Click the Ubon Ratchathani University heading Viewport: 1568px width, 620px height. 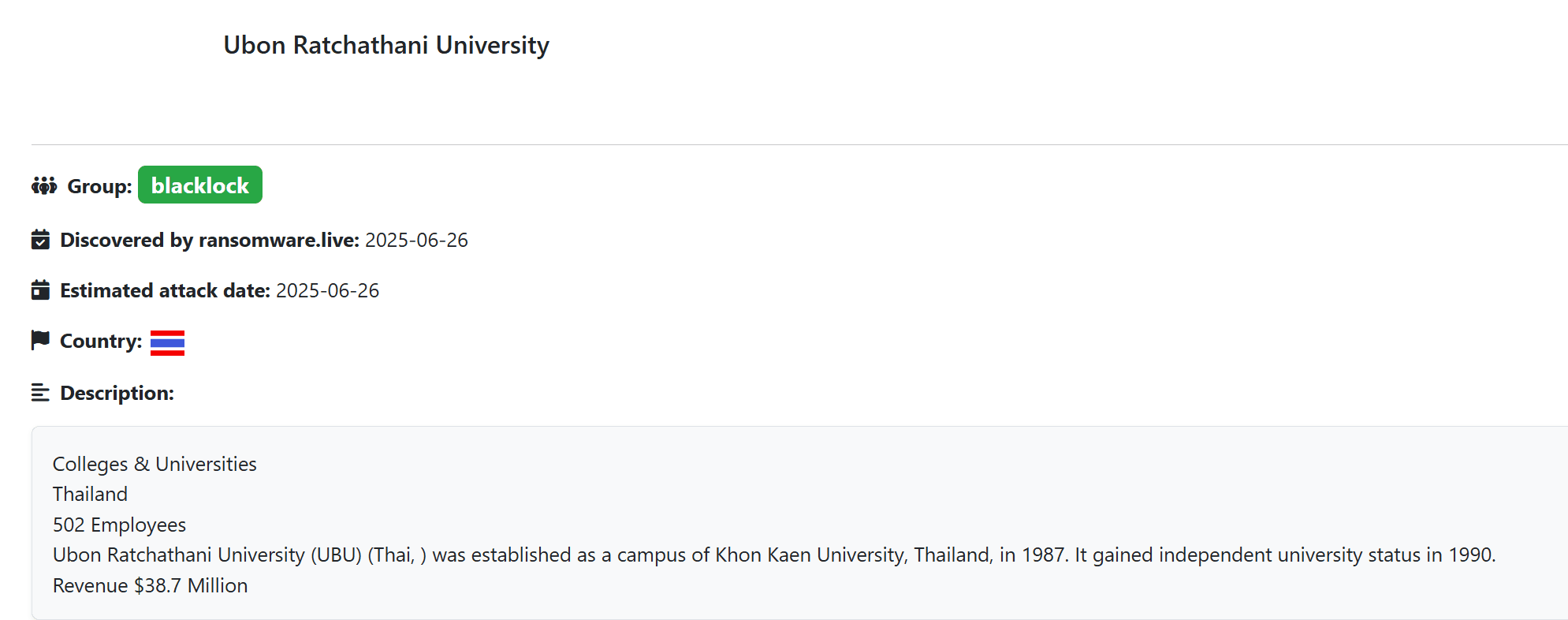[386, 45]
